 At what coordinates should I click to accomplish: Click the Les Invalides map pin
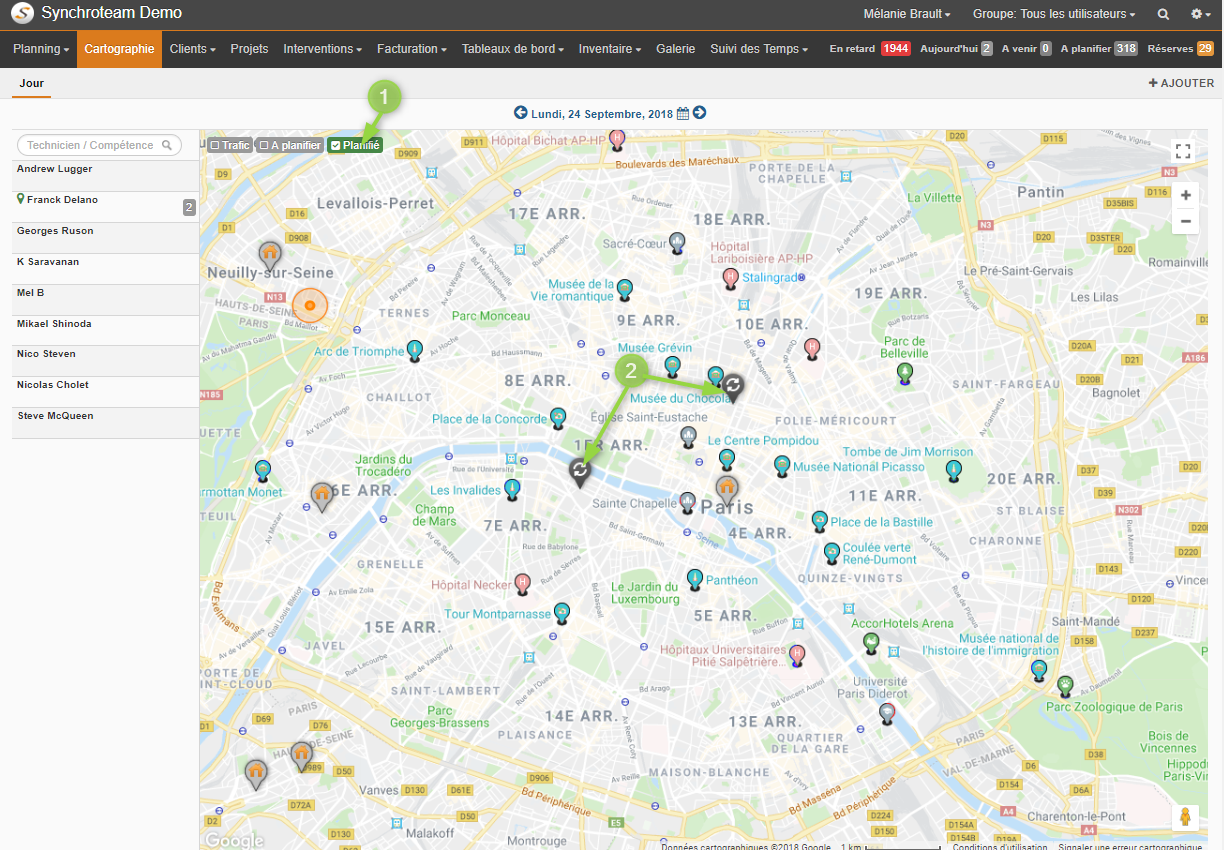pos(512,489)
